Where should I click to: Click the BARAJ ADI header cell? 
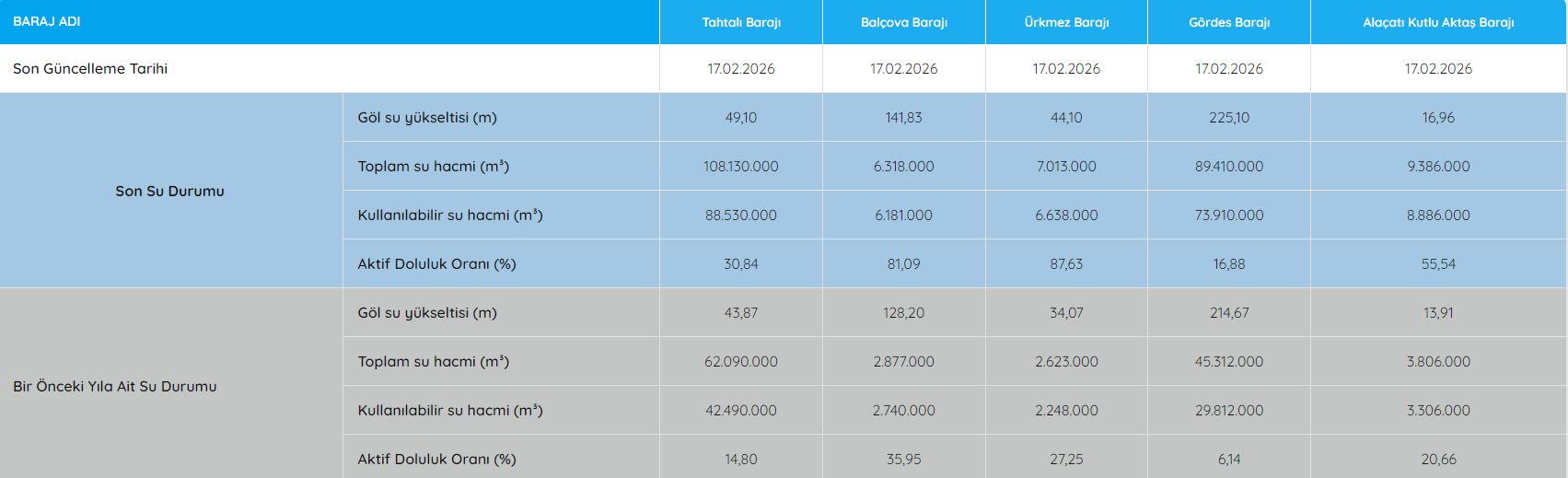47,21
